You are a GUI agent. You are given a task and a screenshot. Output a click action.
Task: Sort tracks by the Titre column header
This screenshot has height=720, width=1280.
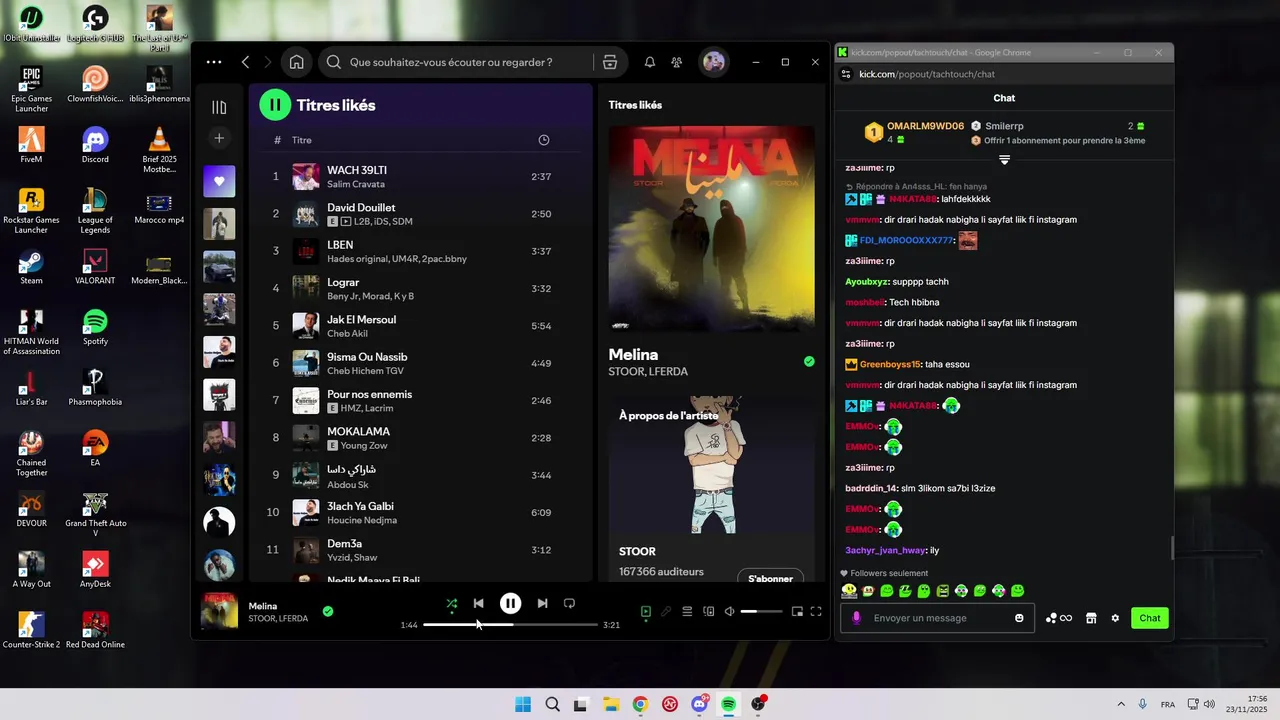tap(302, 140)
